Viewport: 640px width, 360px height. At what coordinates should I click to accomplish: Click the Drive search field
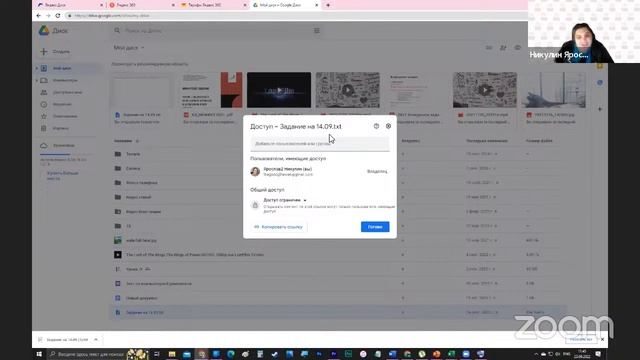pyautogui.click(x=216, y=31)
